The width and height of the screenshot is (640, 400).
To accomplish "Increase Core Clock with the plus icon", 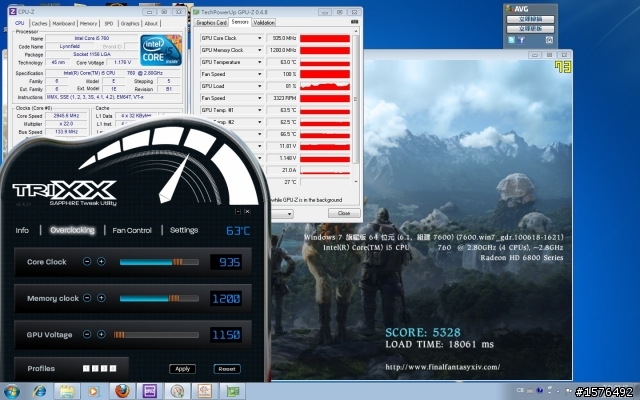I will pyautogui.click(x=101, y=262).
